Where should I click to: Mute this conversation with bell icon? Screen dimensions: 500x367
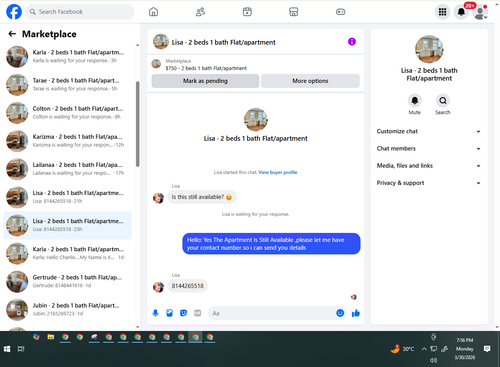tap(415, 100)
